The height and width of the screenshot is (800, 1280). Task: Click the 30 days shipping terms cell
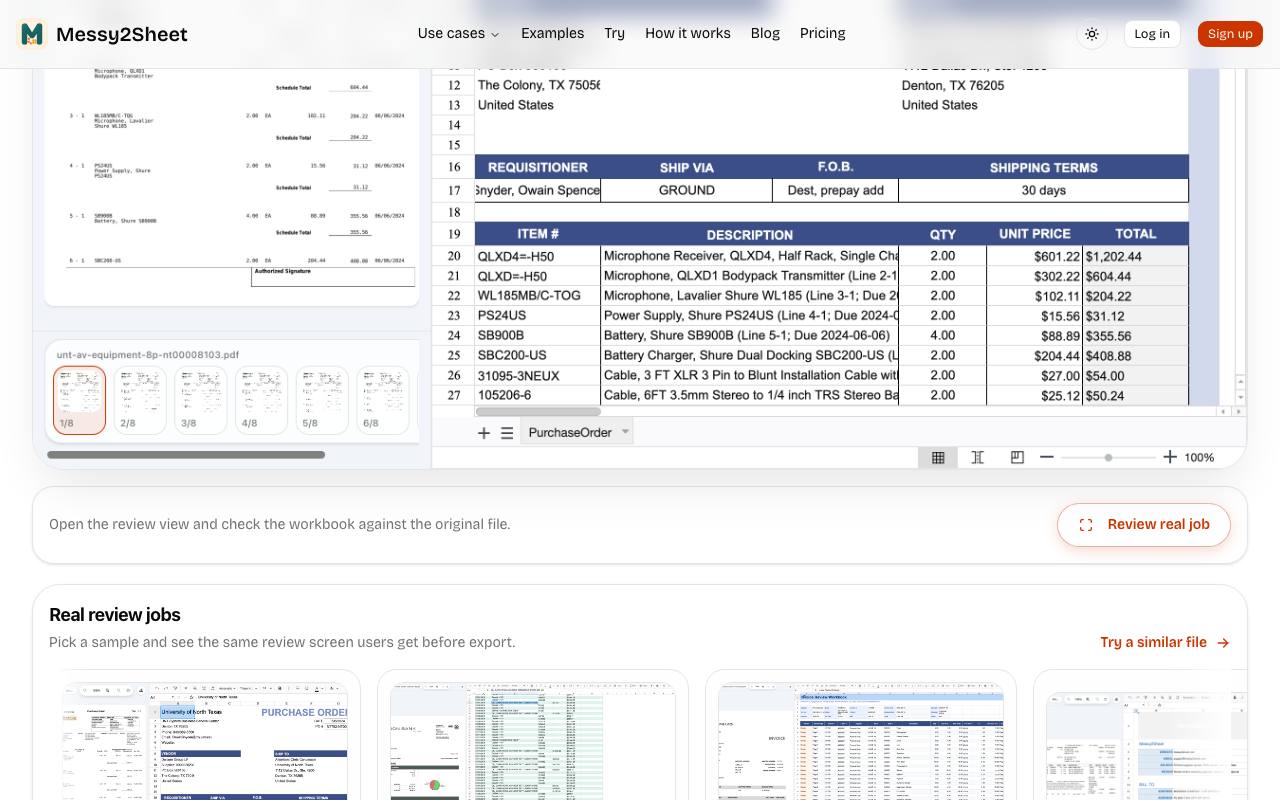pos(1044,190)
